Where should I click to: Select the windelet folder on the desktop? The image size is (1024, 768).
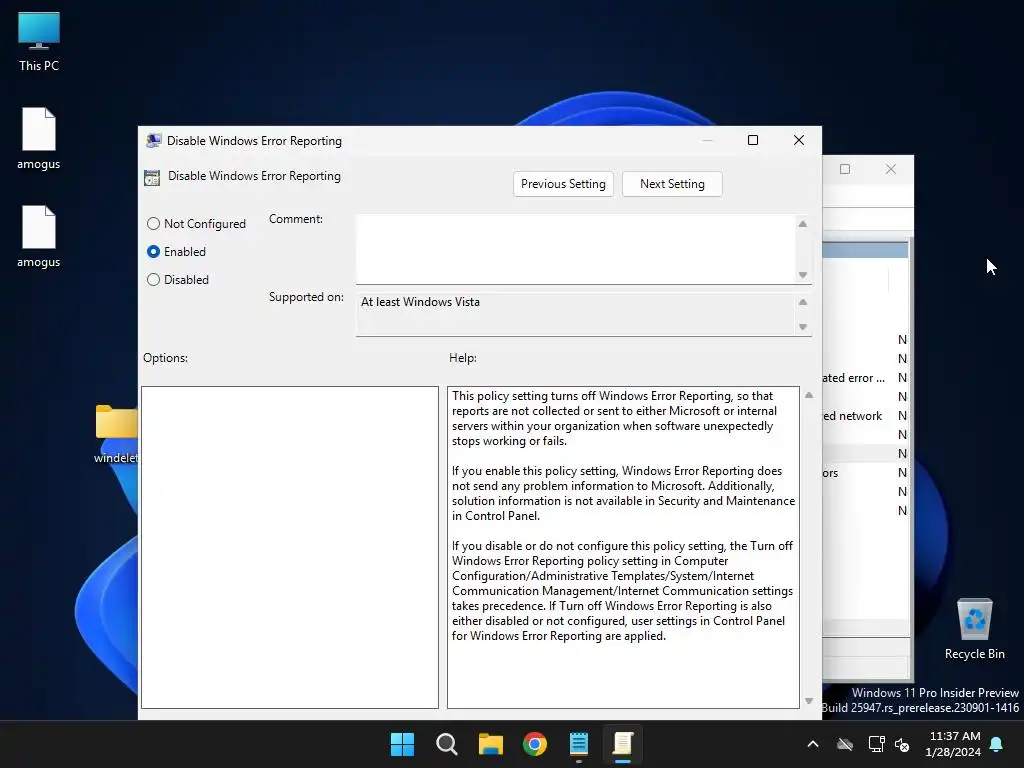click(116, 434)
